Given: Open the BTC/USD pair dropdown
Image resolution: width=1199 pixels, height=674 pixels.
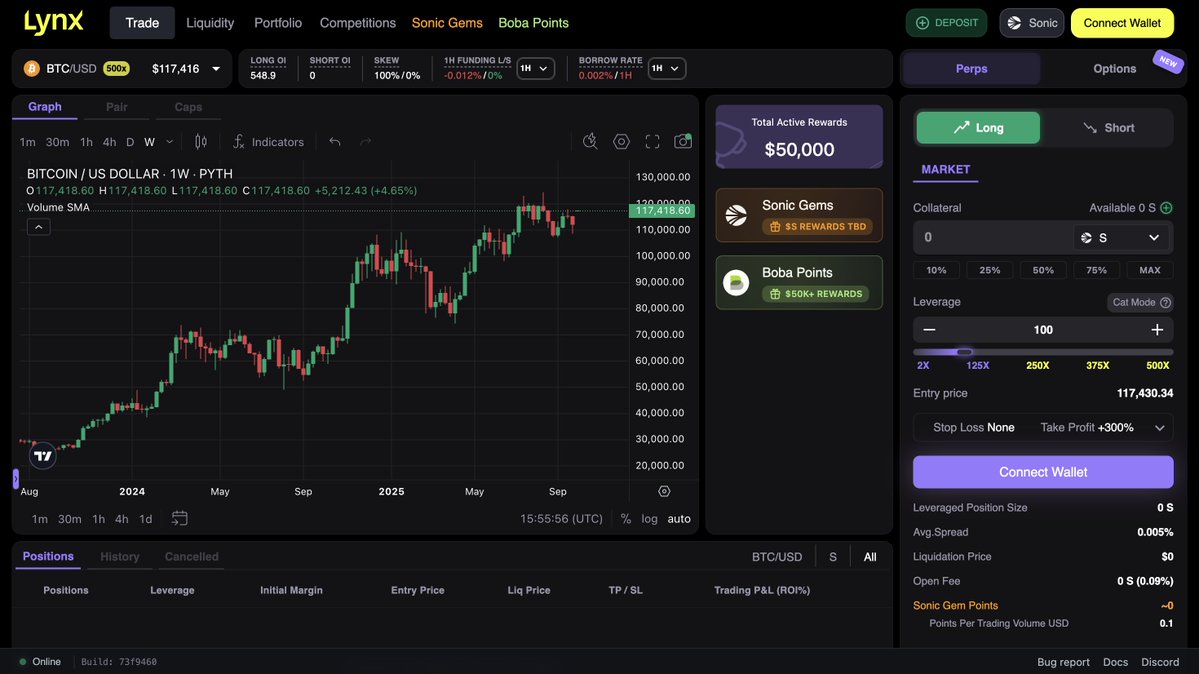Looking at the screenshot, I should pyautogui.click(x=122, y=69).
